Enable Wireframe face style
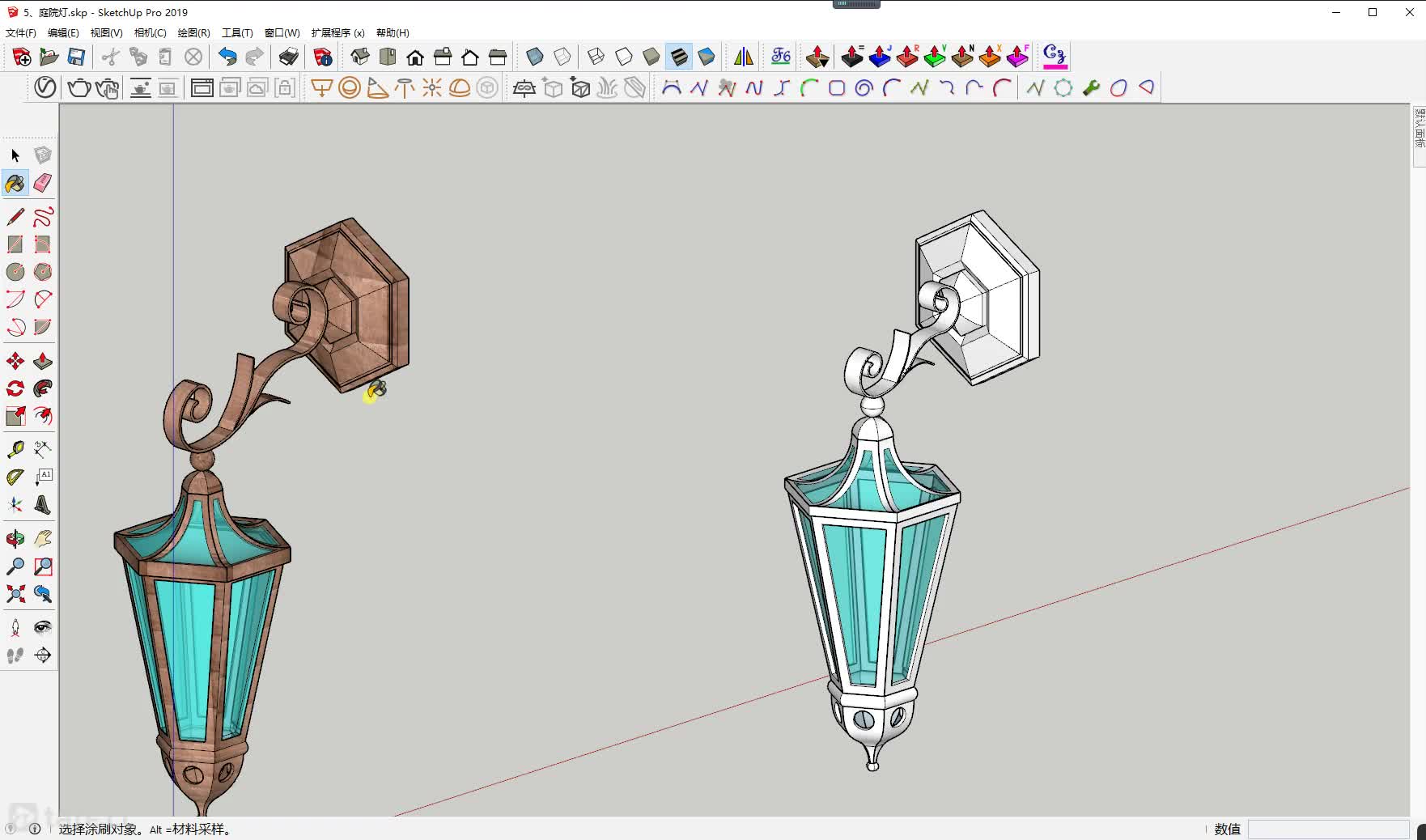Image resolution: width=1426 pixels, height=840 pixels. click(x=596, y=57)
